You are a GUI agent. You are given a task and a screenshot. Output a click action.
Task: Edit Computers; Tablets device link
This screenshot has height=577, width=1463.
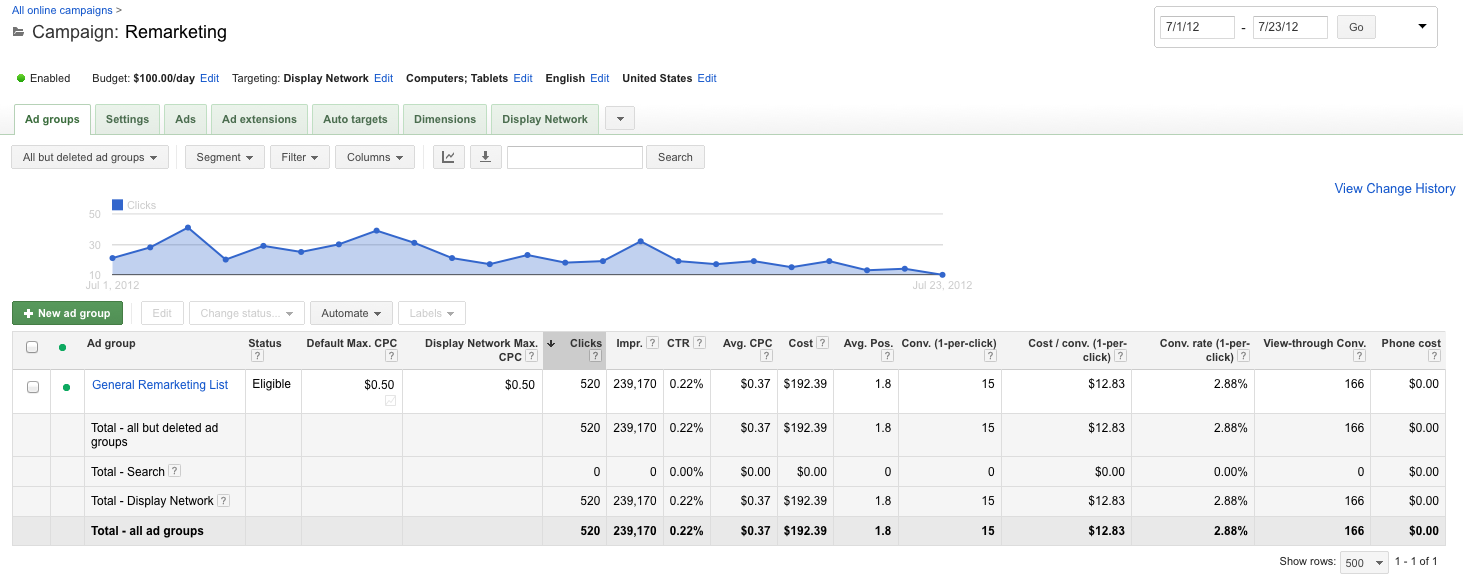[523, 78]
